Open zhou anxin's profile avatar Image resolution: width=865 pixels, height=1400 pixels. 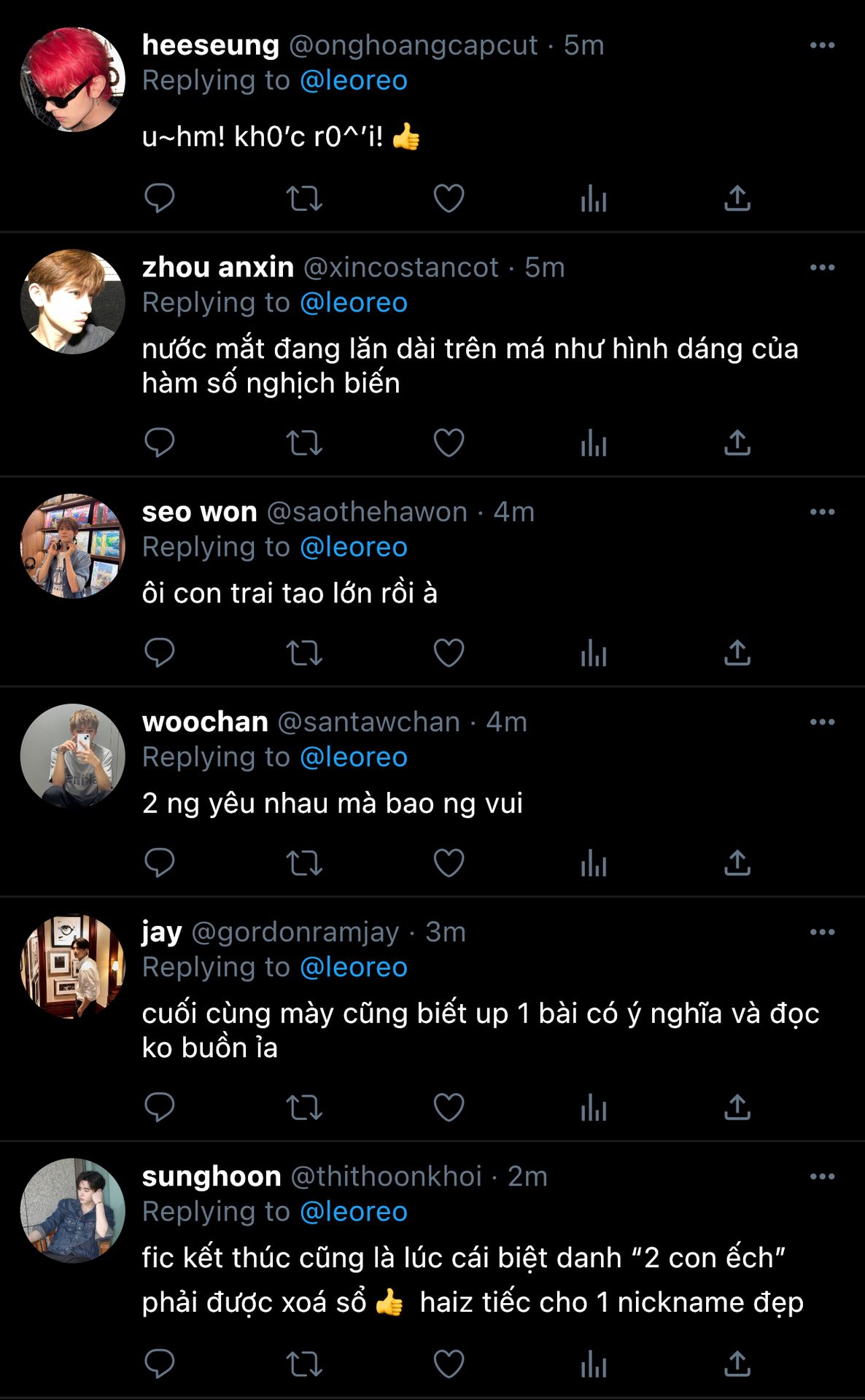[73, 302]
